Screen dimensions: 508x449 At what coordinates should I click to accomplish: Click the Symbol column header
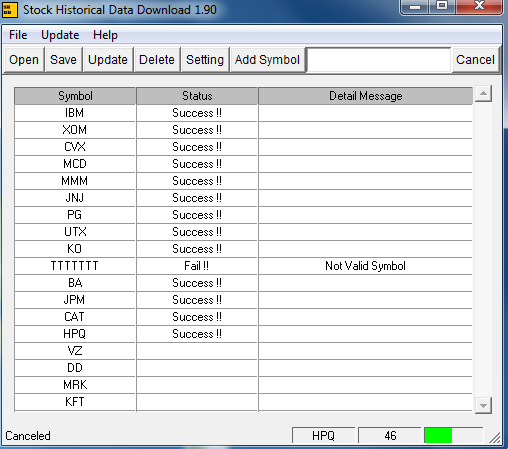pos(75,96)
